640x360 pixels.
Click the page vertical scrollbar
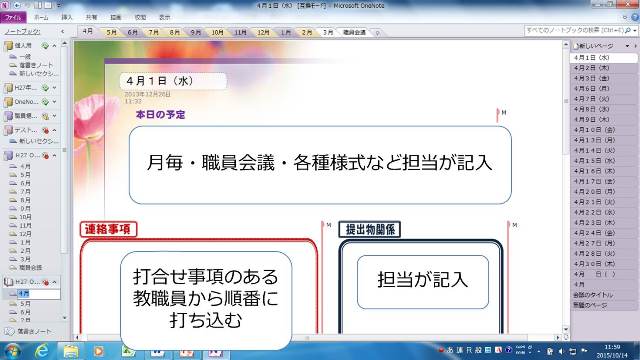coord(566,188)
